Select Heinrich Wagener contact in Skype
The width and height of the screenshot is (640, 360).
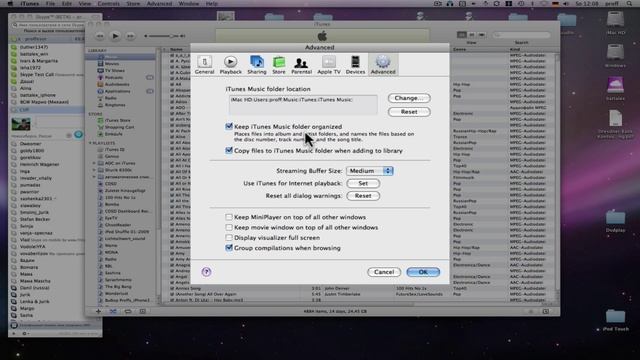point(40,164)
